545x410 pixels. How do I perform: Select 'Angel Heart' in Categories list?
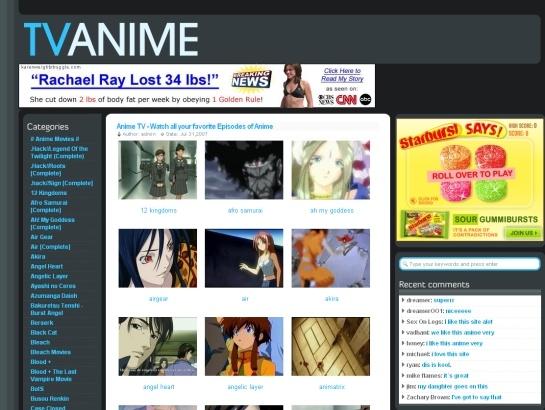click(47, 266)
